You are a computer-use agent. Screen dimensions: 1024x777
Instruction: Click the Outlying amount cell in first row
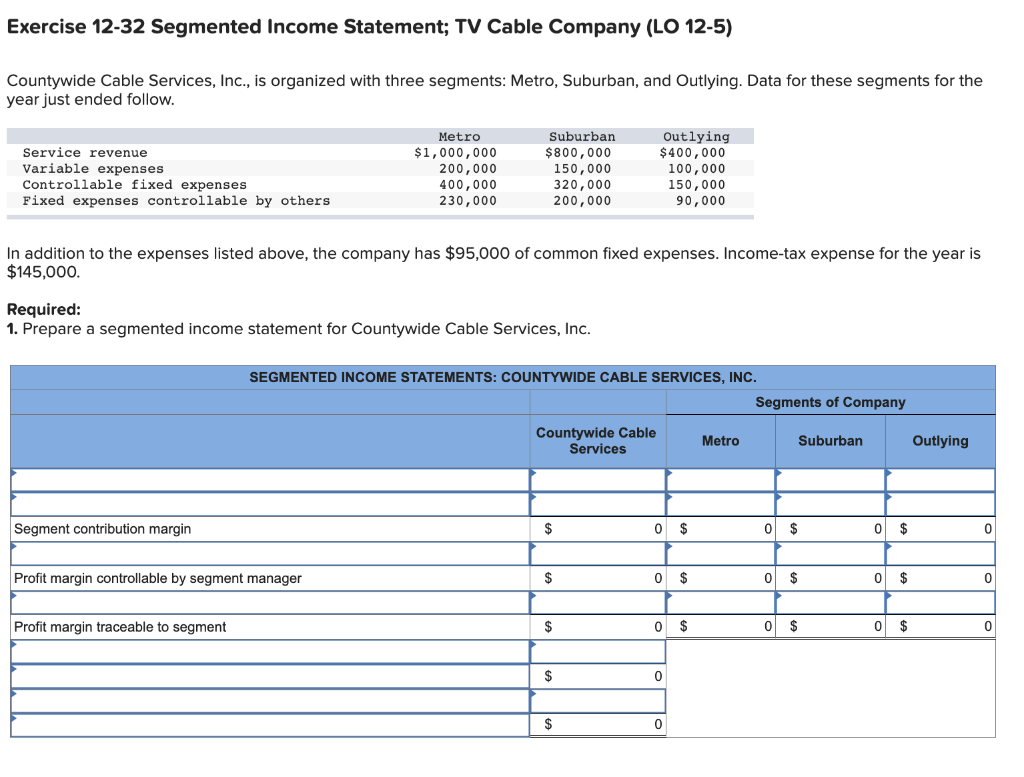pos(940,479)
